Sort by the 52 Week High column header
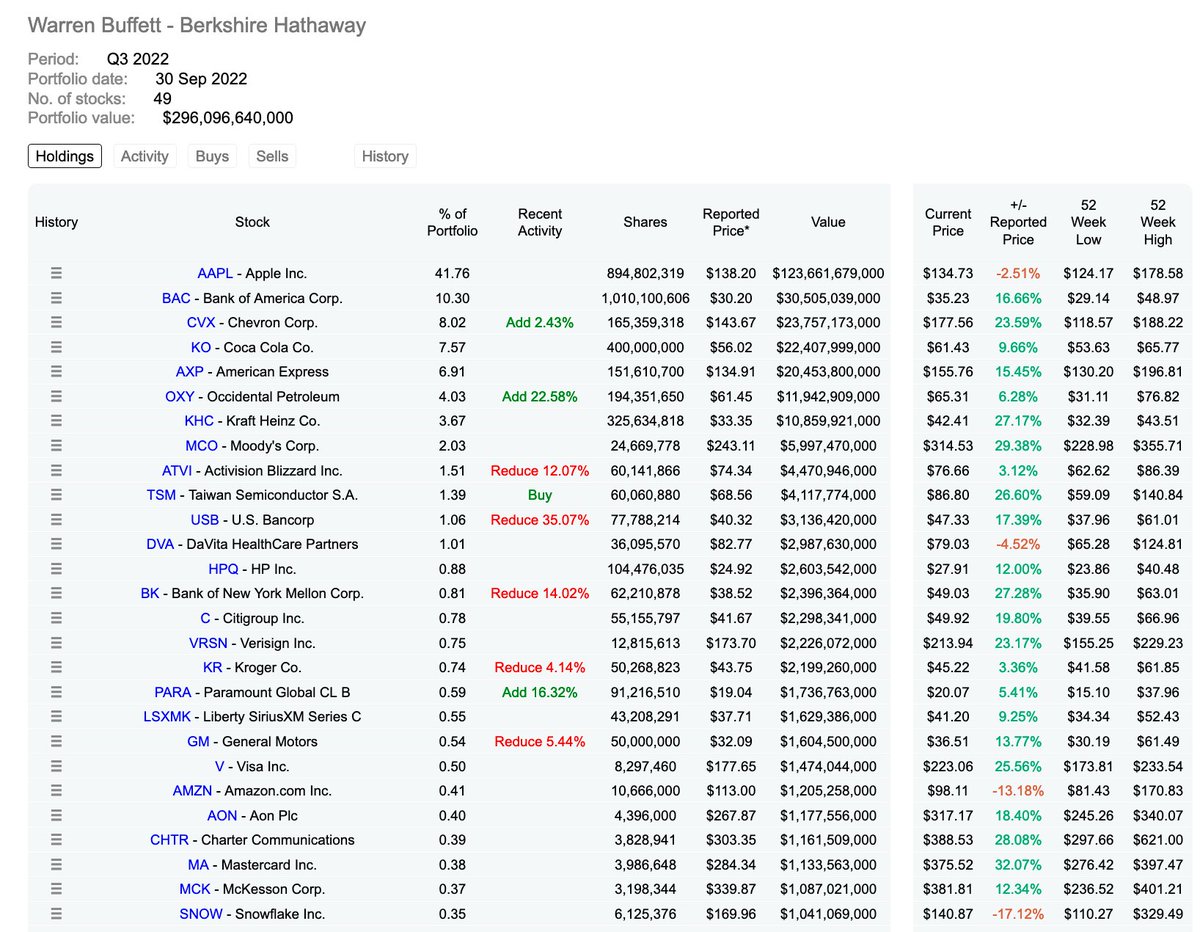Screen dimensions: 1200x932 click(x=1158, y=222)
